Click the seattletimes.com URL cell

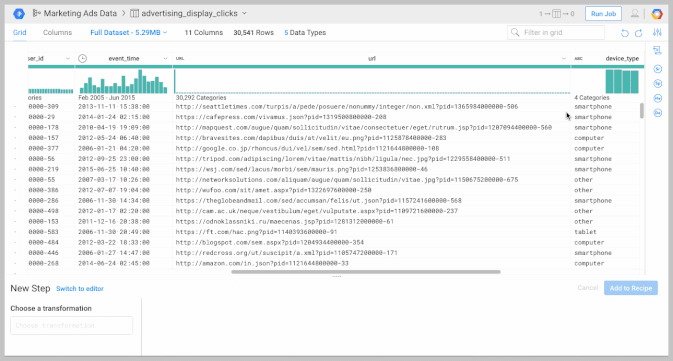pyautogui.click(x=347, y=106)
